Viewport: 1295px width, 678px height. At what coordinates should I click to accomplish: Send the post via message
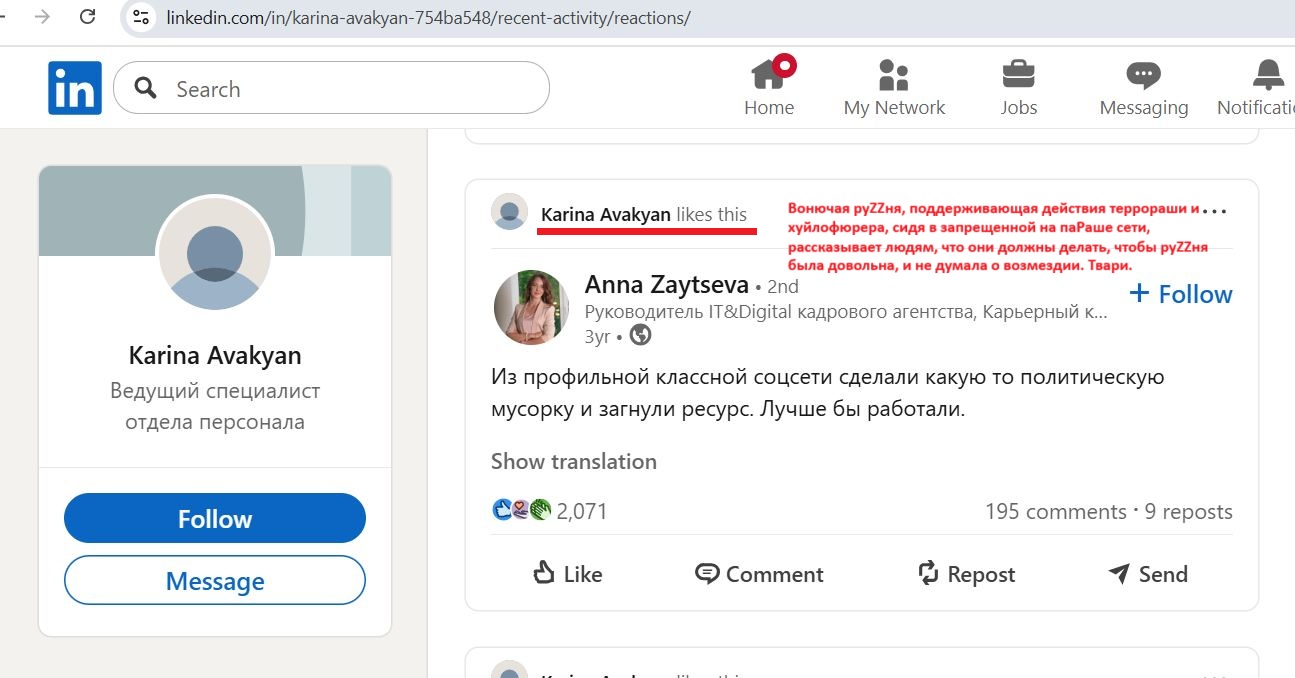1148,574
